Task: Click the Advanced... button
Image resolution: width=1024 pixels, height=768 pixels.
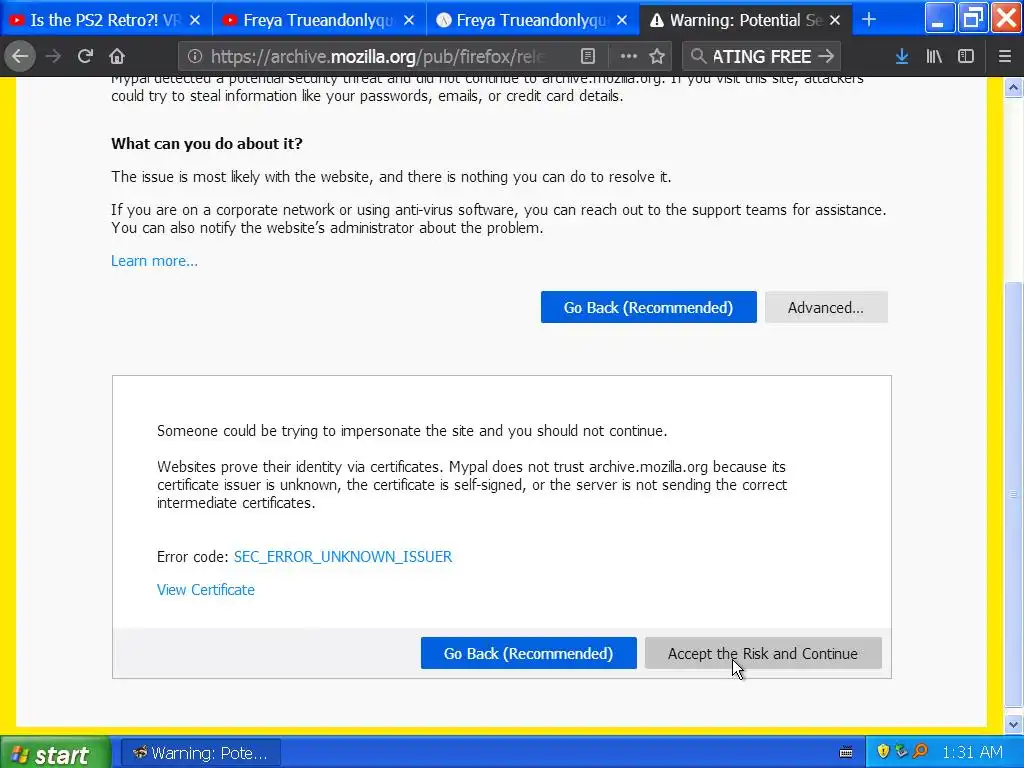Action: tap(826, 307)
